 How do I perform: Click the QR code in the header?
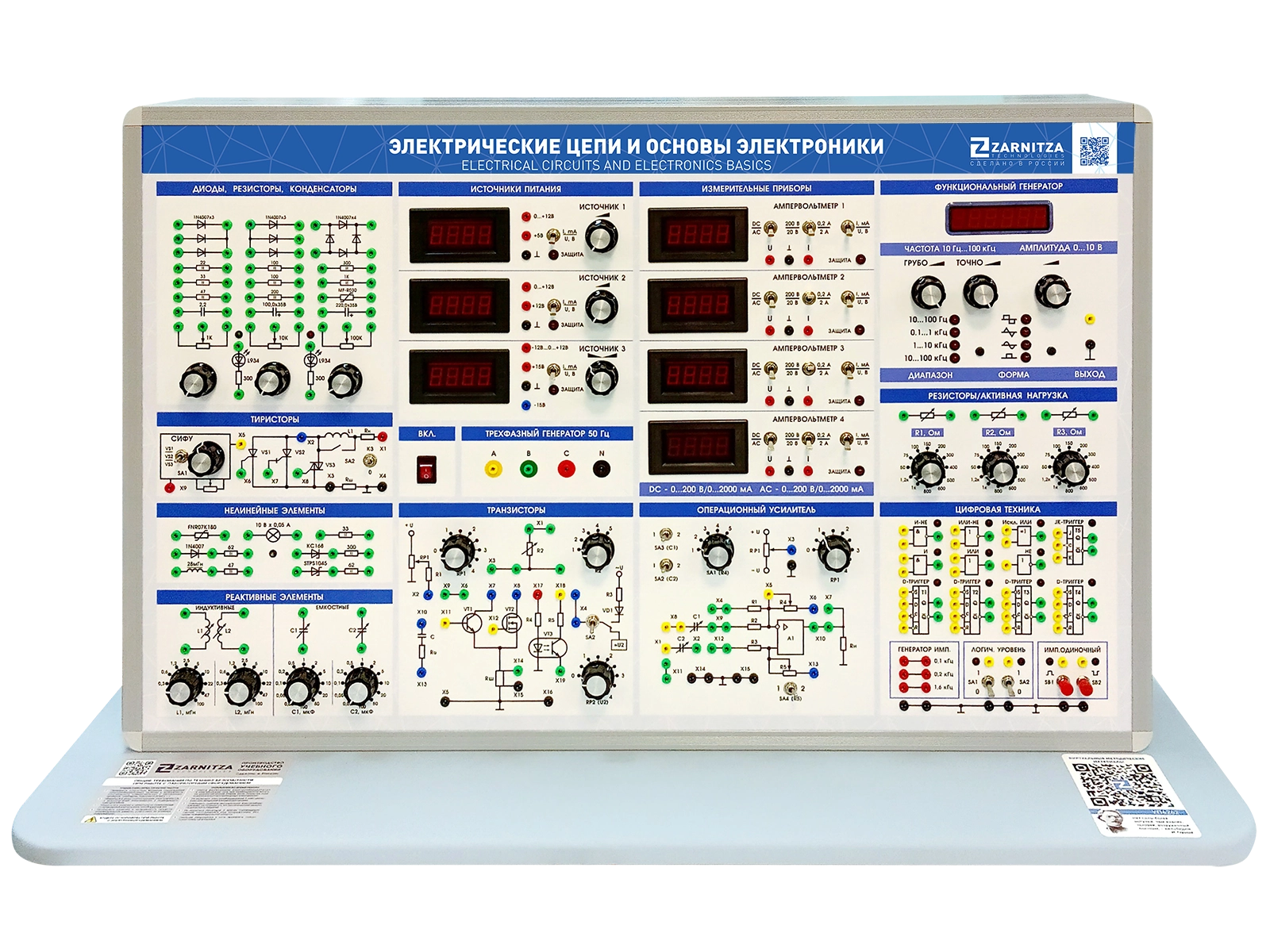click(1096, 151)
